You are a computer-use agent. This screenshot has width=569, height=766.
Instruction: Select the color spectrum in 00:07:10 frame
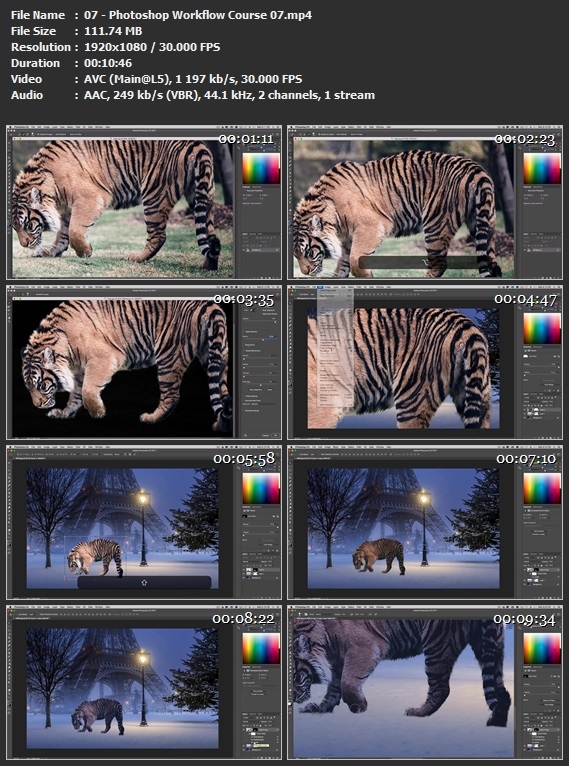[x=542, y=488]
